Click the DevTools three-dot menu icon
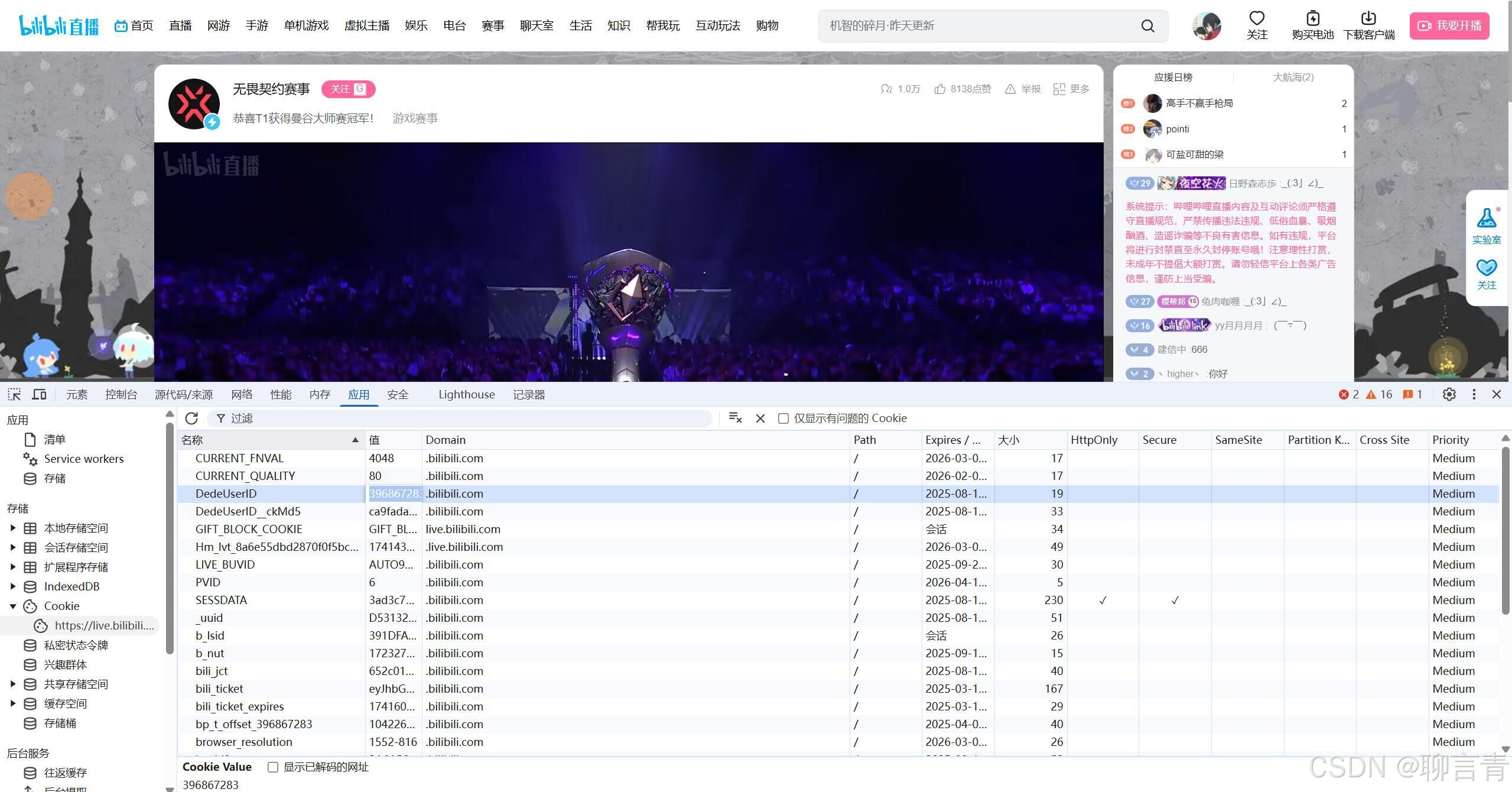Viewport: 1512px width, 792px height. pos(1474,394)
